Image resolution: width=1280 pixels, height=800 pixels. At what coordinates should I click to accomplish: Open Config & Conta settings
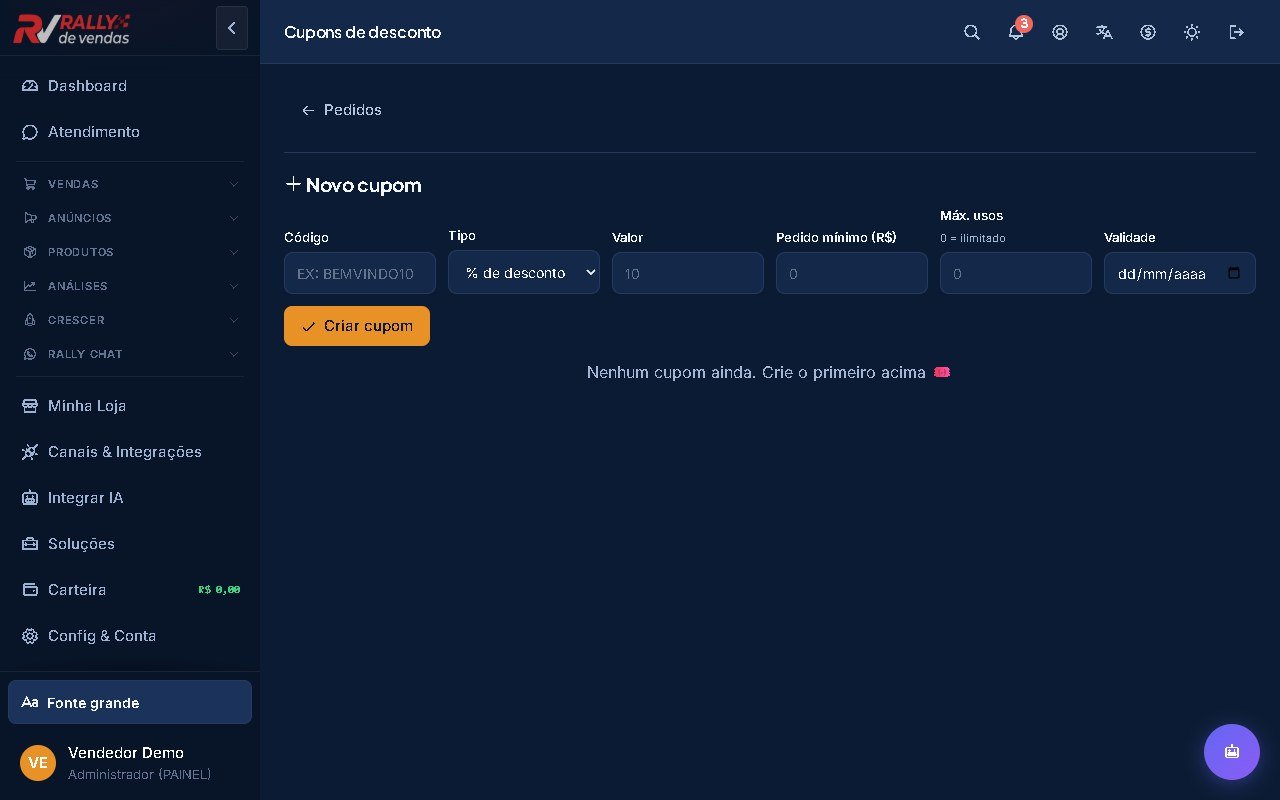point(130,636)
